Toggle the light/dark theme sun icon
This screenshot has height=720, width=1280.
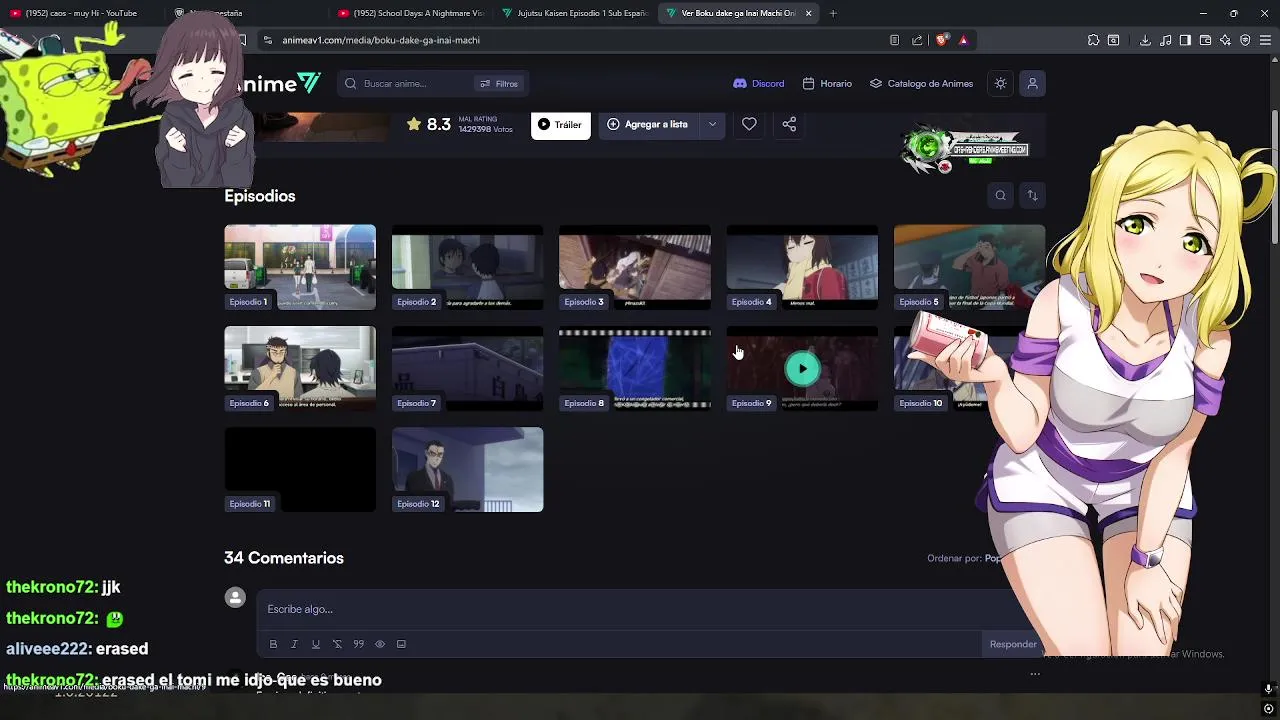[1000, 84]
